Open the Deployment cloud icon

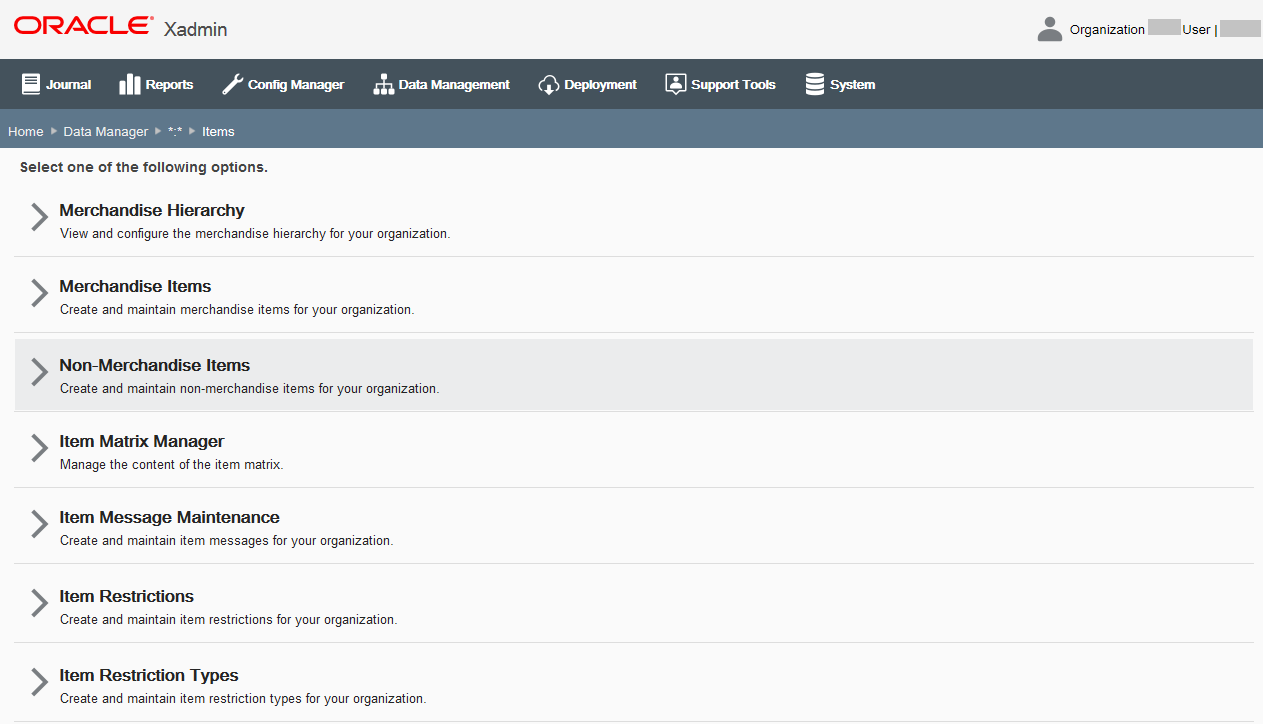[x=548, y=84]
